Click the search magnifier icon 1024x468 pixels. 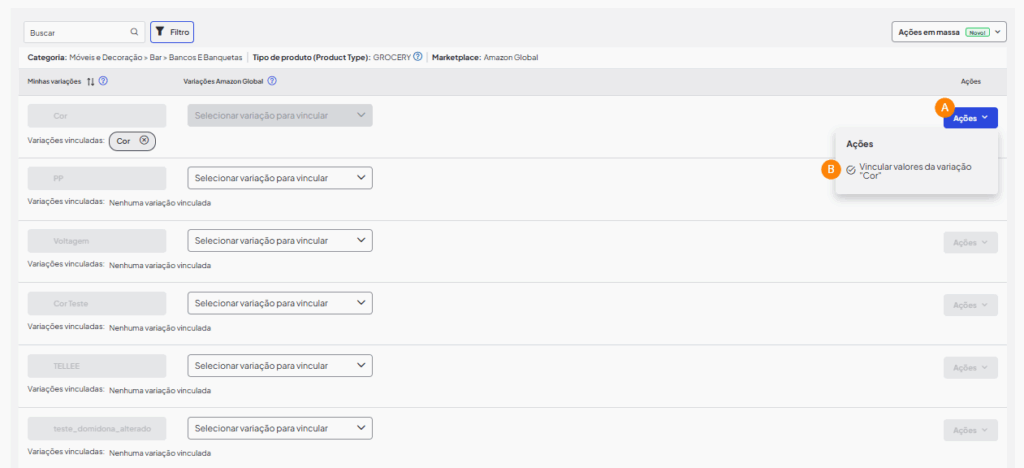[134, 32]
